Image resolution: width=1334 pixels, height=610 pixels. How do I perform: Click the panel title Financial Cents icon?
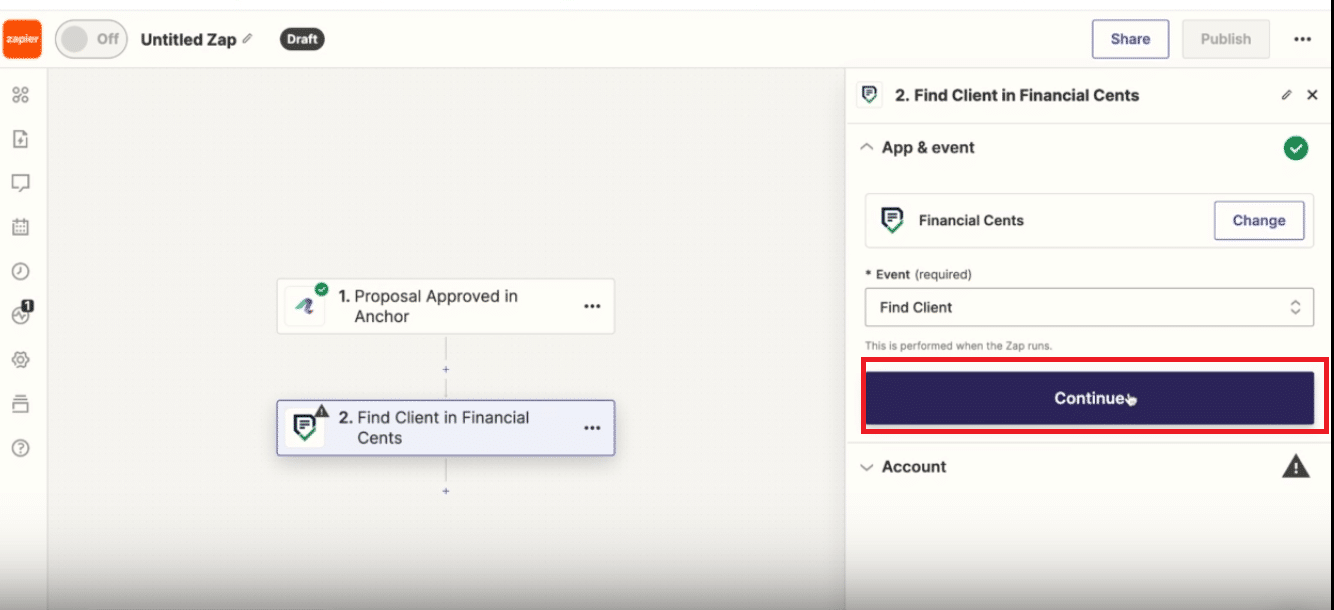[x=870, y=95]
